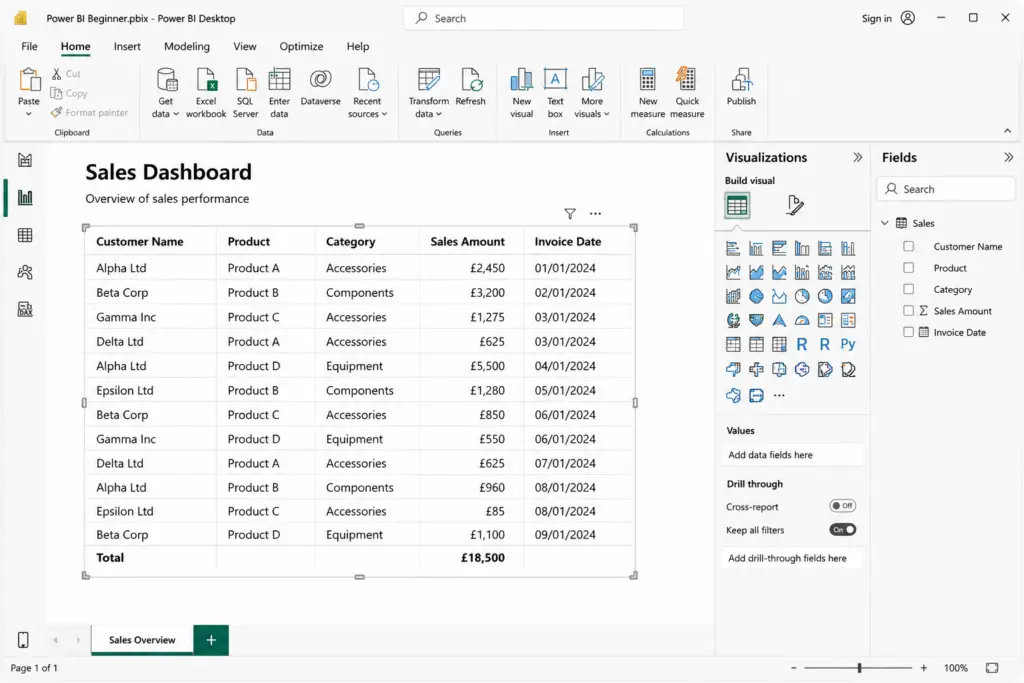Screen dimensions: 1024x683
Task: Insert a New visual
Action: (x=521, y=93)
